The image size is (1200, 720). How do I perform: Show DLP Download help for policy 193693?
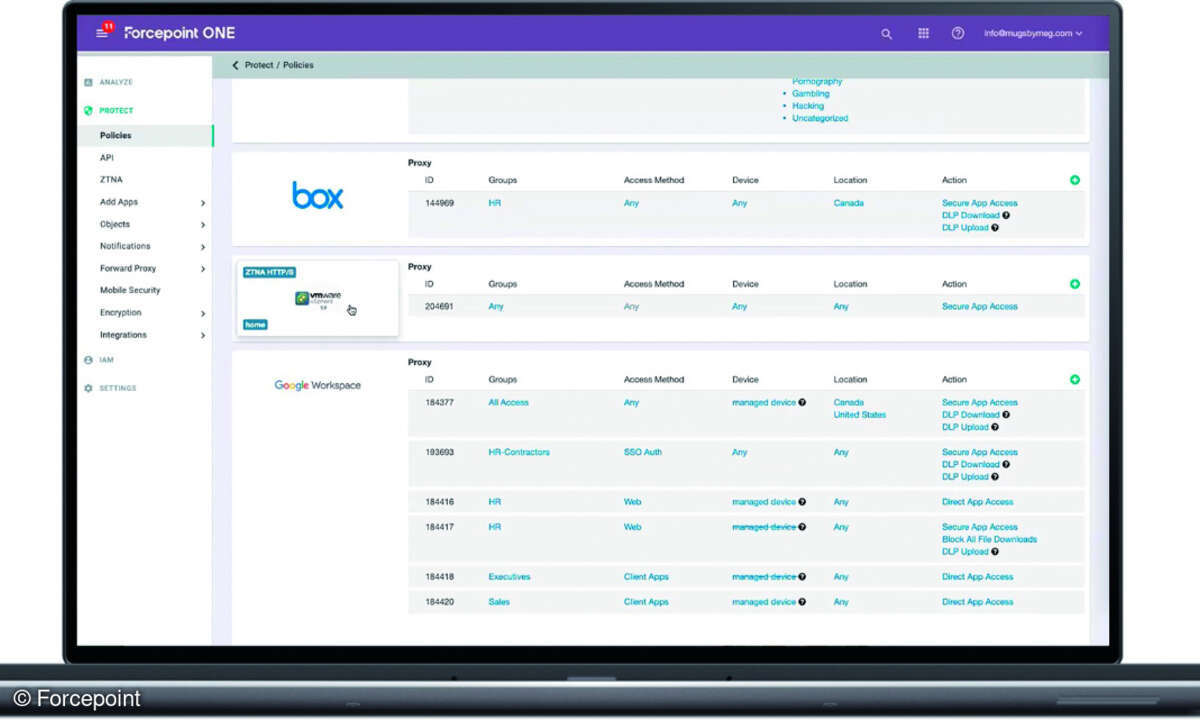[1006, 464]
